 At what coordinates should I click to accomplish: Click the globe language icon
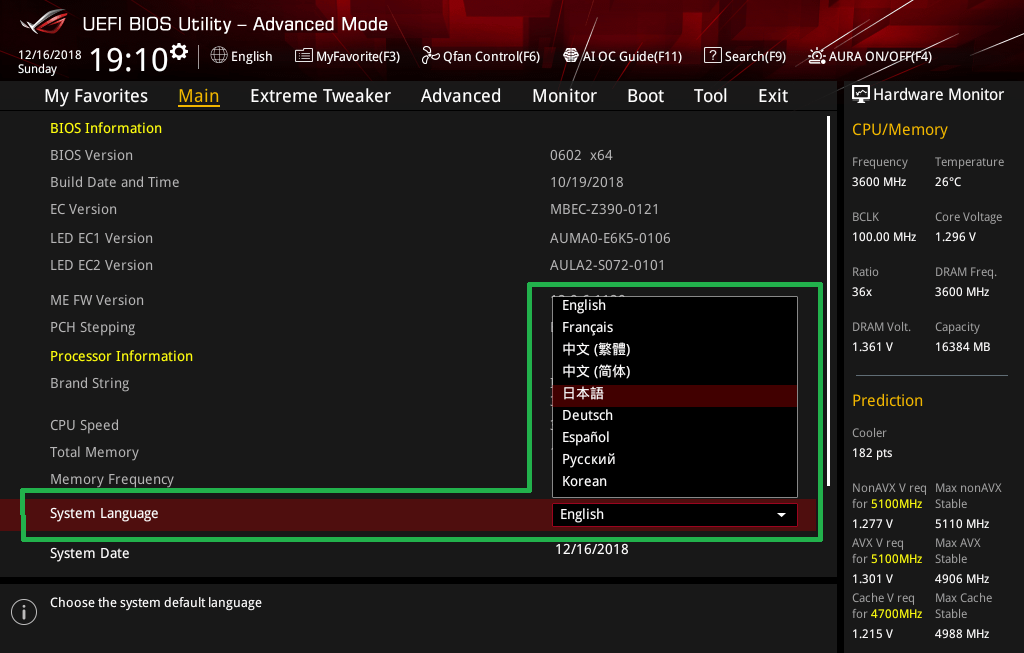tap(219, 56)
